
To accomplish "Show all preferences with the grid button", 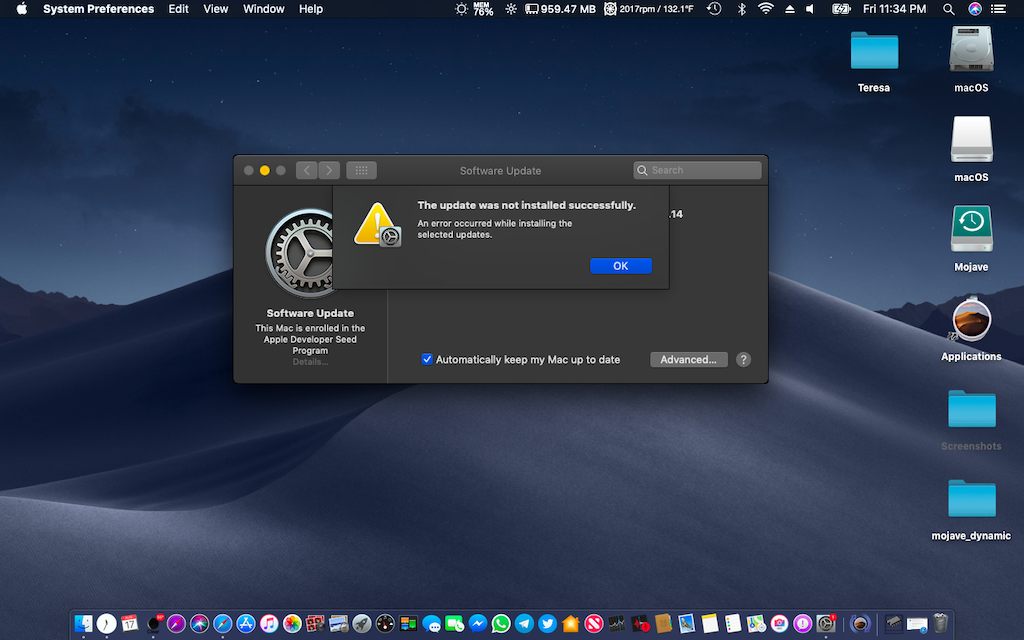I will point(361,170).
